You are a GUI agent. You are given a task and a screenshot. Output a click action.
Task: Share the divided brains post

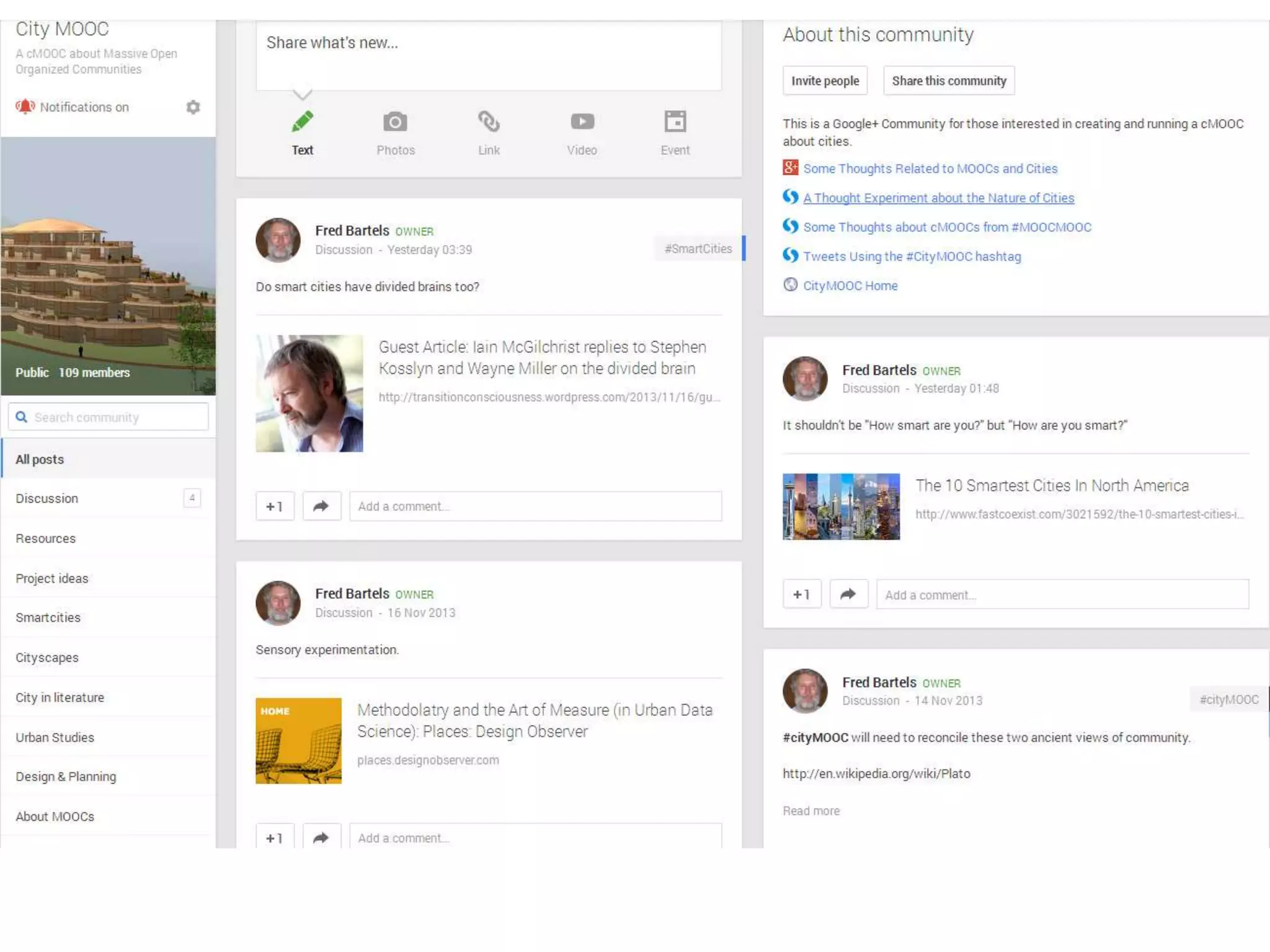[x=321, y=506]
